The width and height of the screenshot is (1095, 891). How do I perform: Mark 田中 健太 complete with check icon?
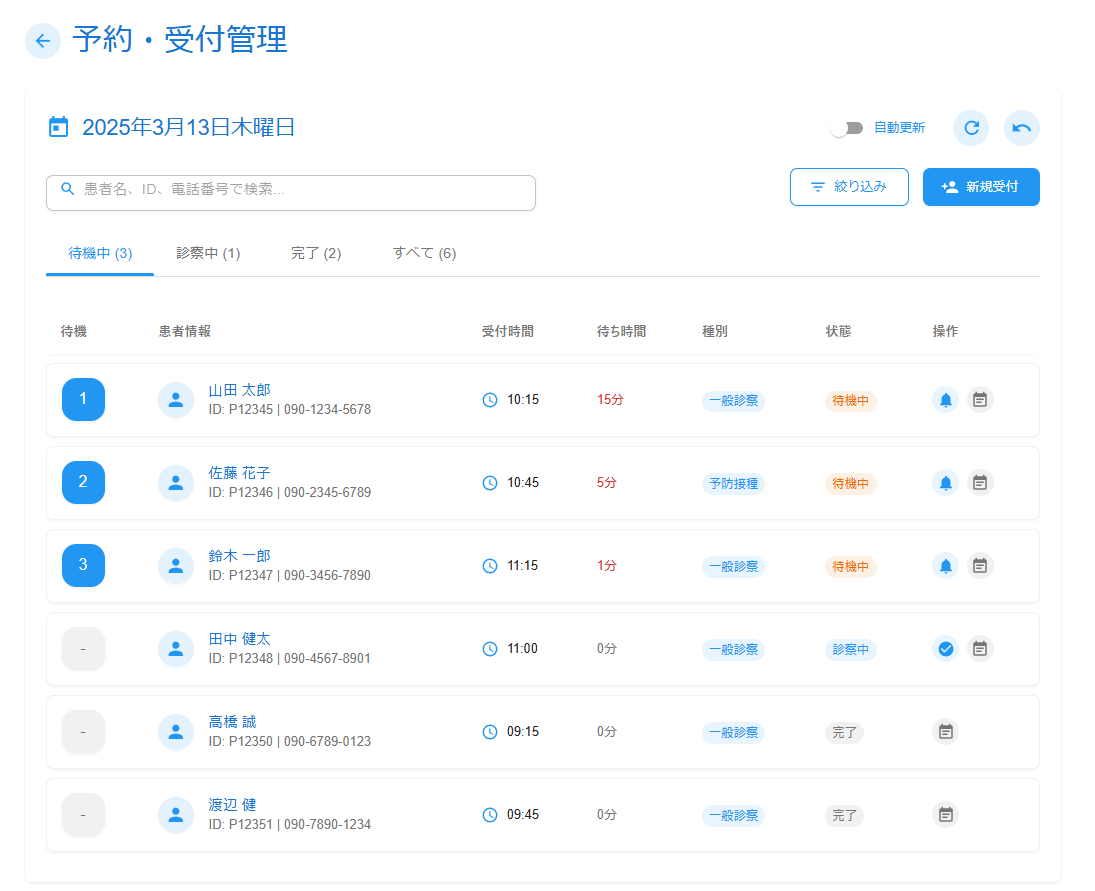click(x=946, y=649)
